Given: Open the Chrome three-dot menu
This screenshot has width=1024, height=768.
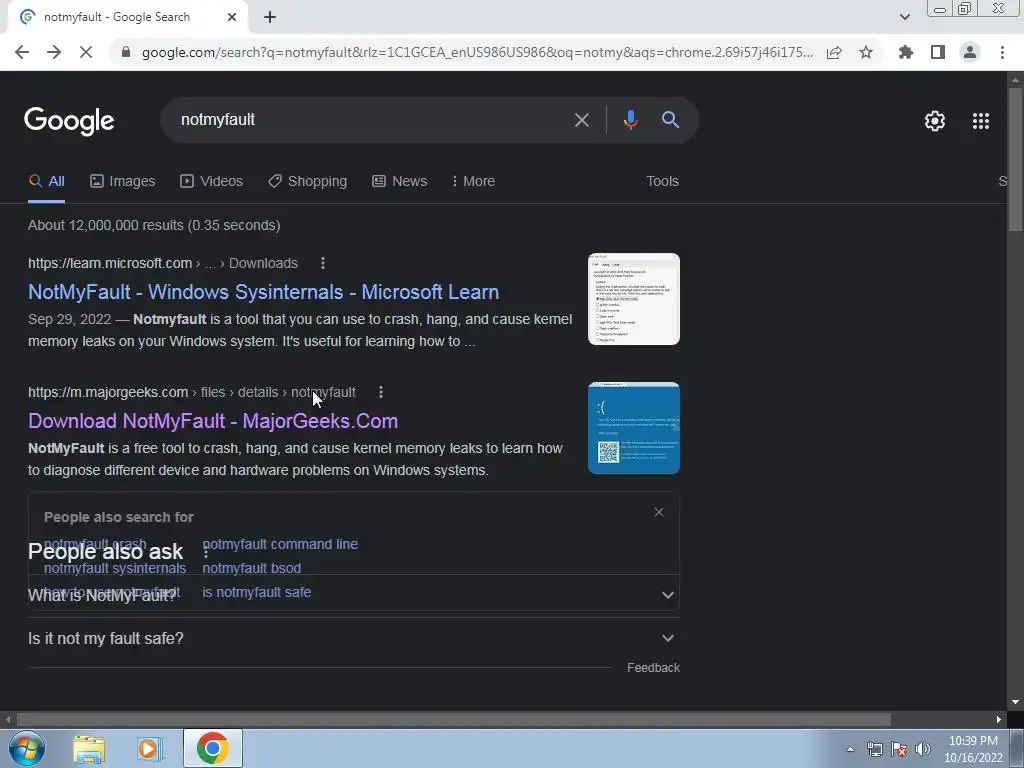Looking at the screenshot, I should [1002, 52].
